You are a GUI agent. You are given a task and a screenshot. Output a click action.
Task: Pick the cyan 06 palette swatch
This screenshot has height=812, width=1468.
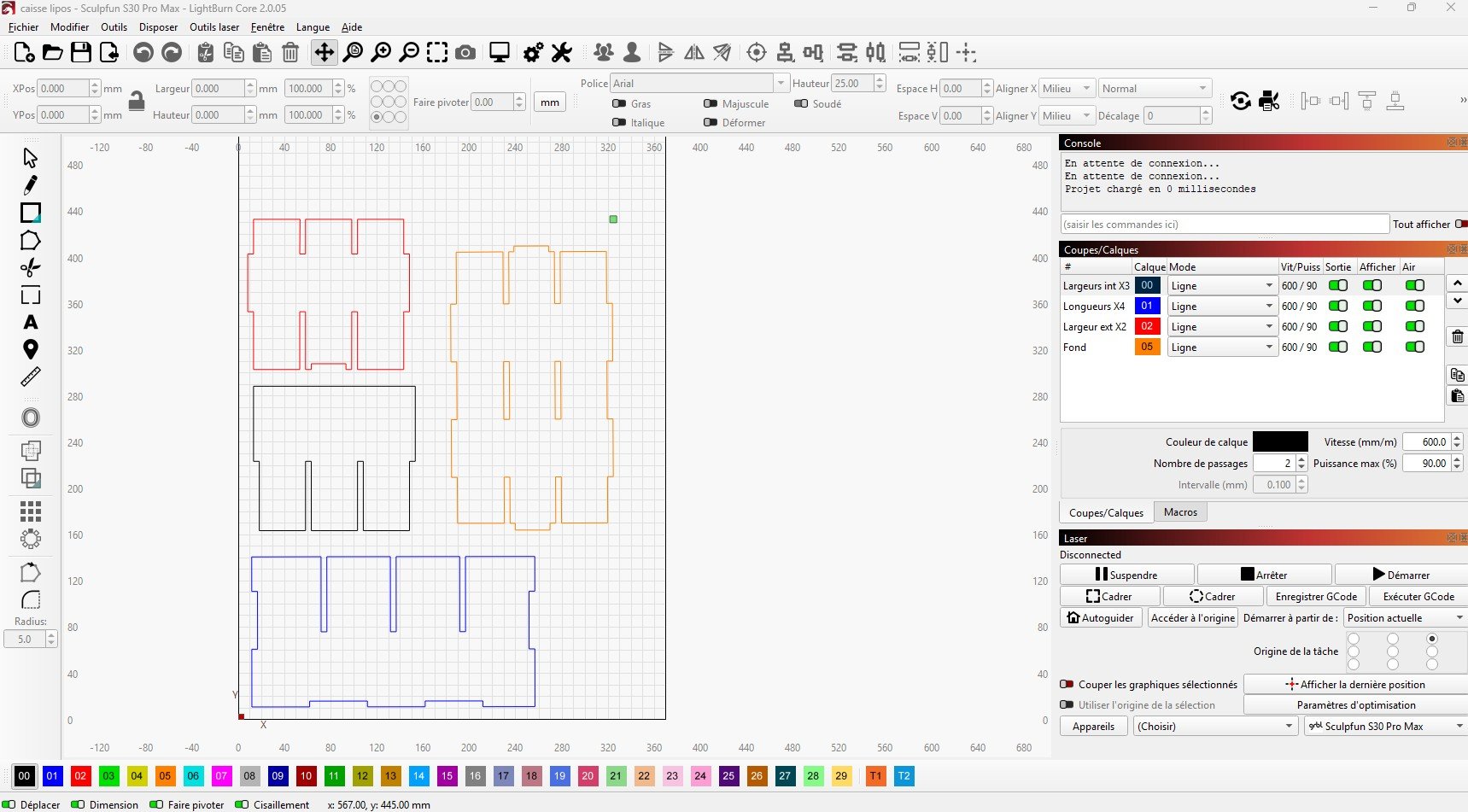pyautogui.click(x=193, y=776)
